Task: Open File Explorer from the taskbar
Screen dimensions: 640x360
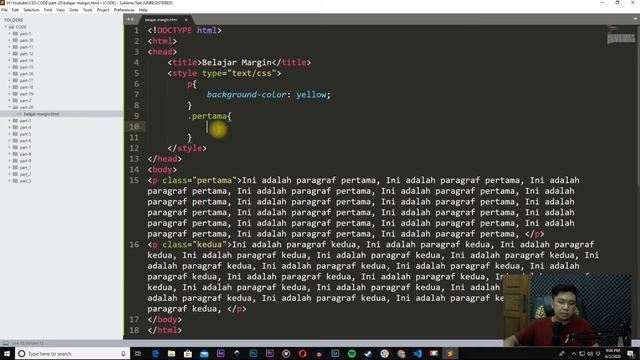Action: tap(171, 353)
